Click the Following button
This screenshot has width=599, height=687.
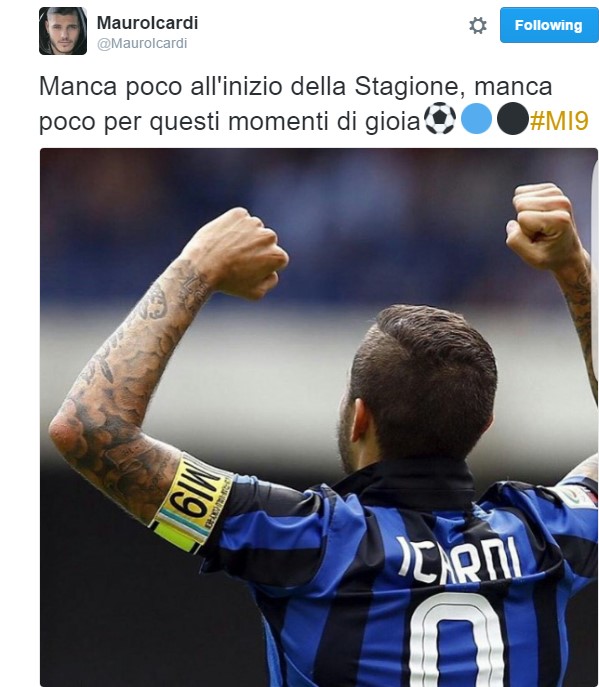(x=549, y=25)
